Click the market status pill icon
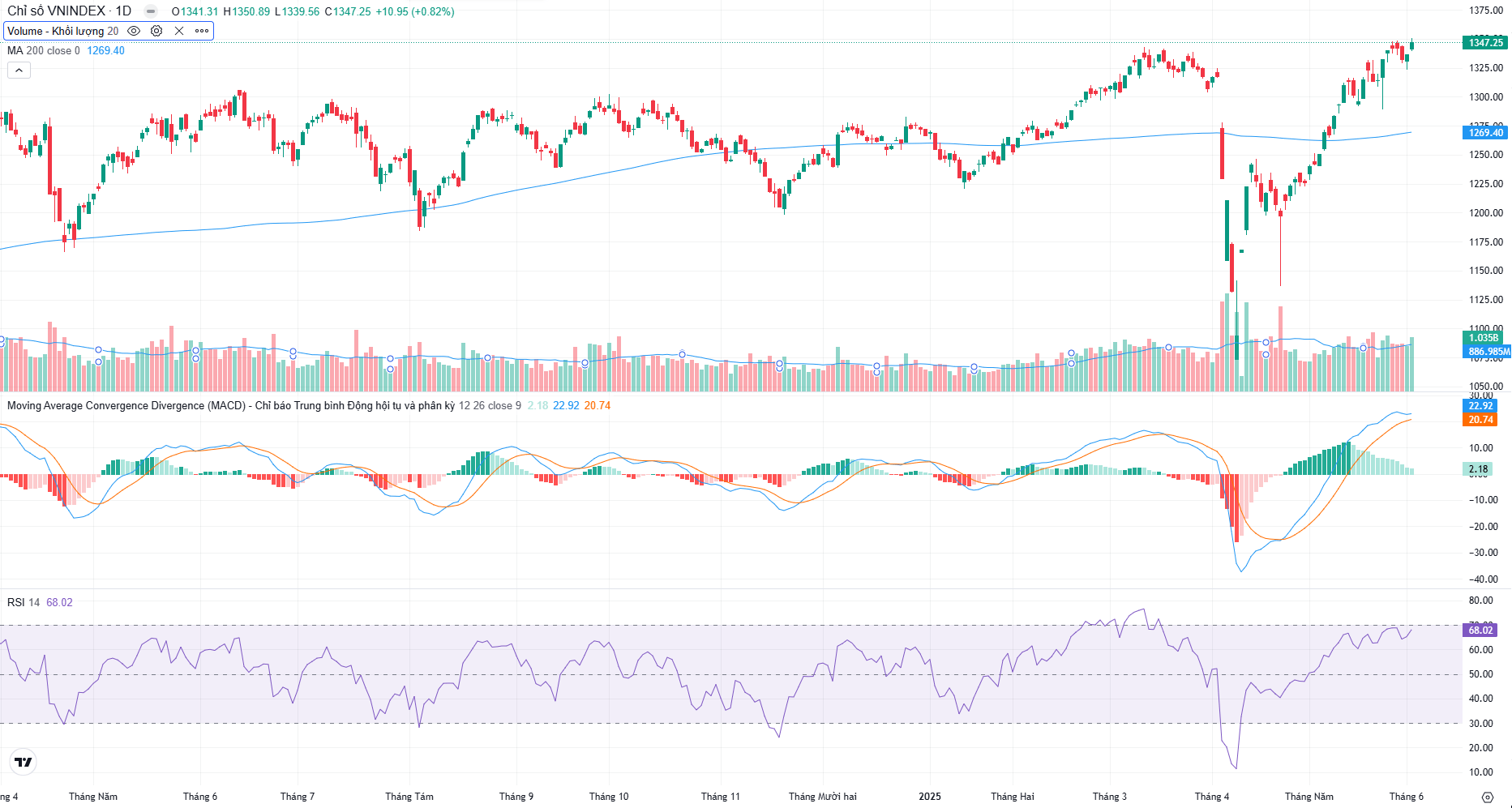Viewport: 1512px width, 808px height. (151, 11)
